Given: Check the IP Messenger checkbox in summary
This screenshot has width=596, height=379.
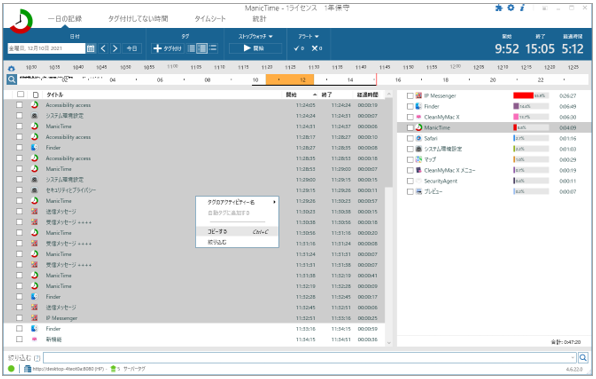Looking at the screenshot, I should (x=410, y=96).
